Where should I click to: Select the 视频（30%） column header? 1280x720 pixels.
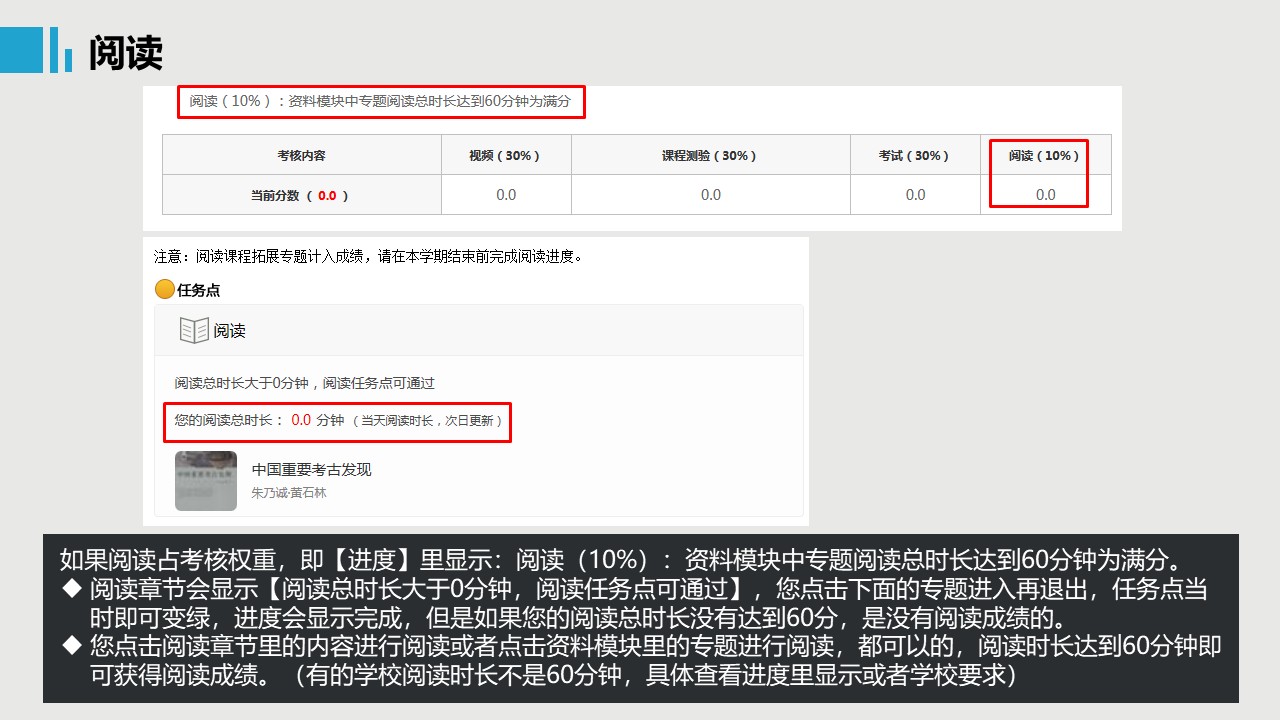[x=506, y=155]
